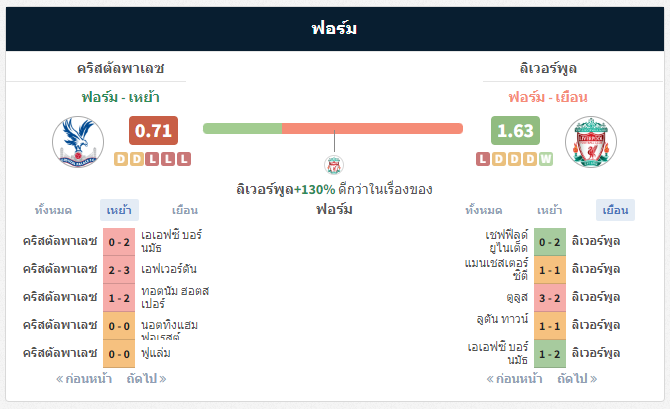This screenshot has width=670, height=409.
Task: Select เยือน tab under Crystal Palace
Action: point(185,210)
